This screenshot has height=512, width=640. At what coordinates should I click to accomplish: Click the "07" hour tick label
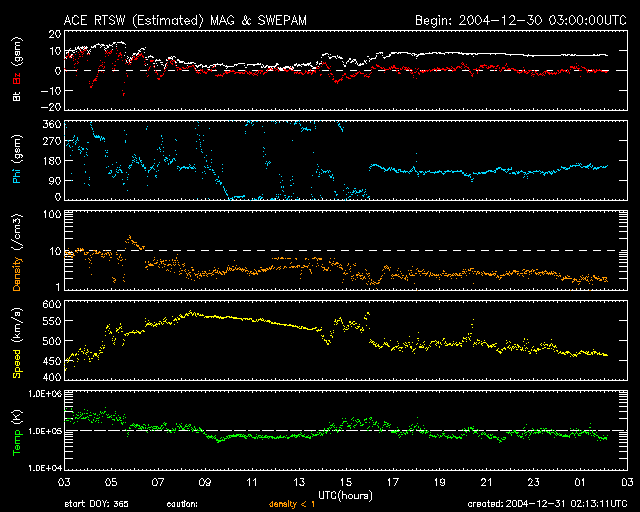pos(158,482)
